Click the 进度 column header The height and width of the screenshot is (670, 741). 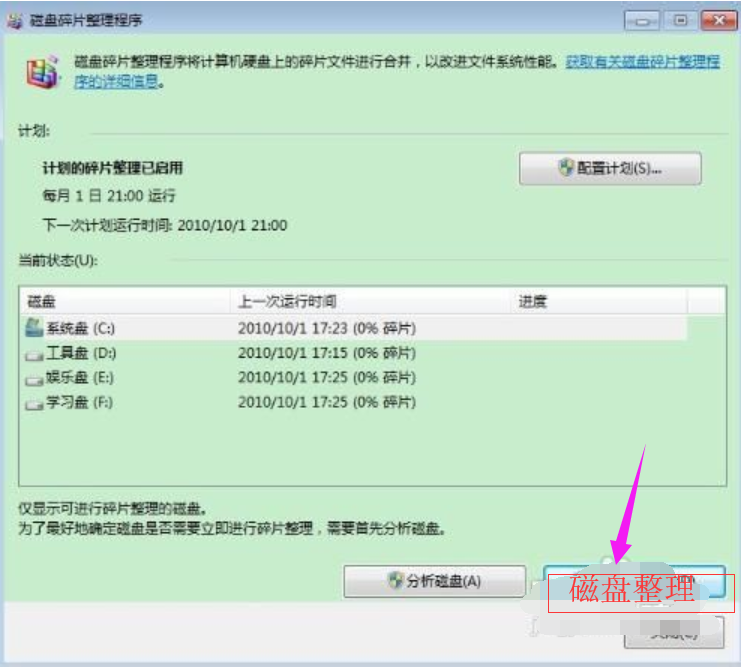click(x=599, y=301)
